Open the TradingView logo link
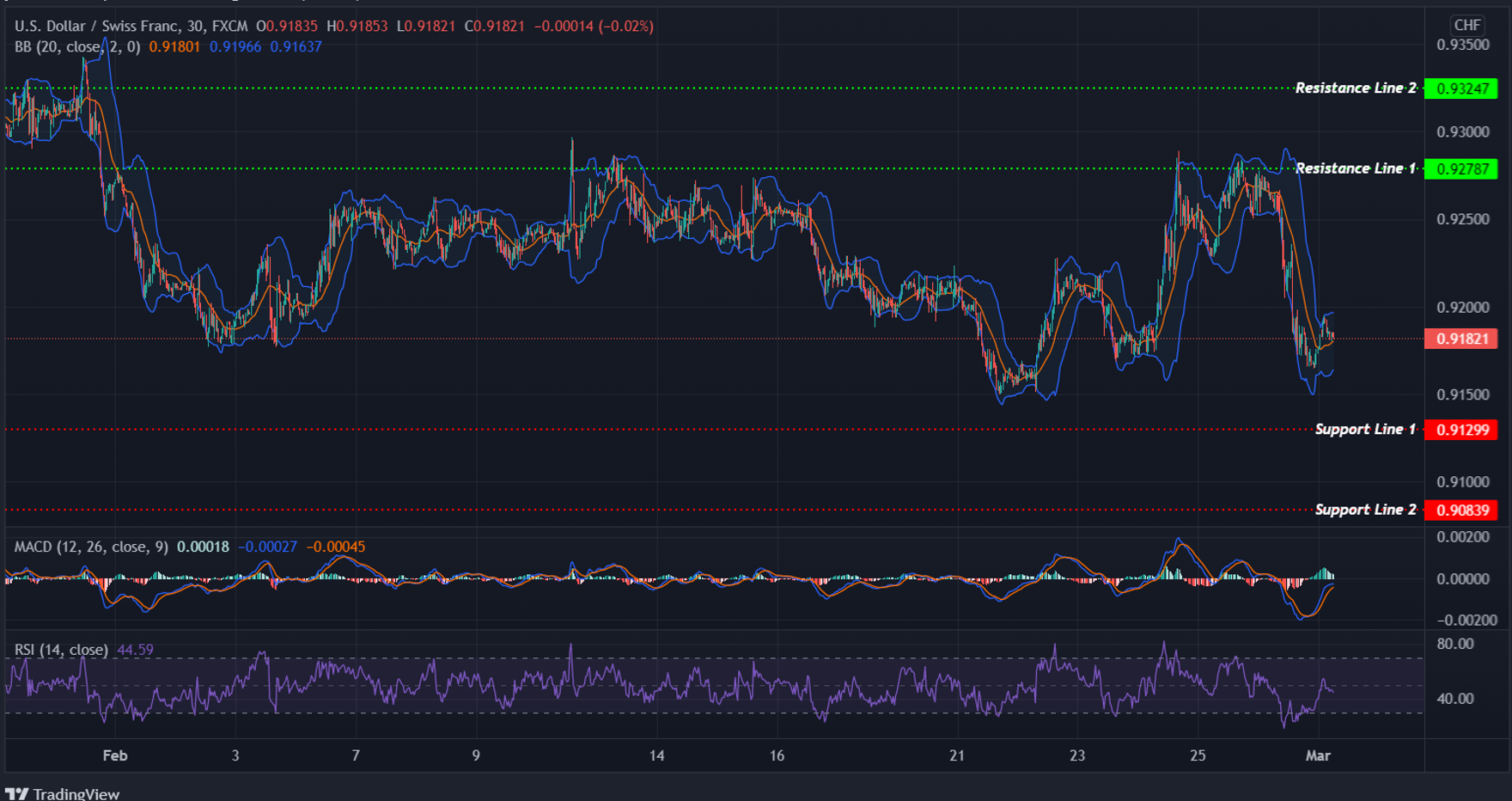This screenshot has width=1512, height=801. [64, 793]
